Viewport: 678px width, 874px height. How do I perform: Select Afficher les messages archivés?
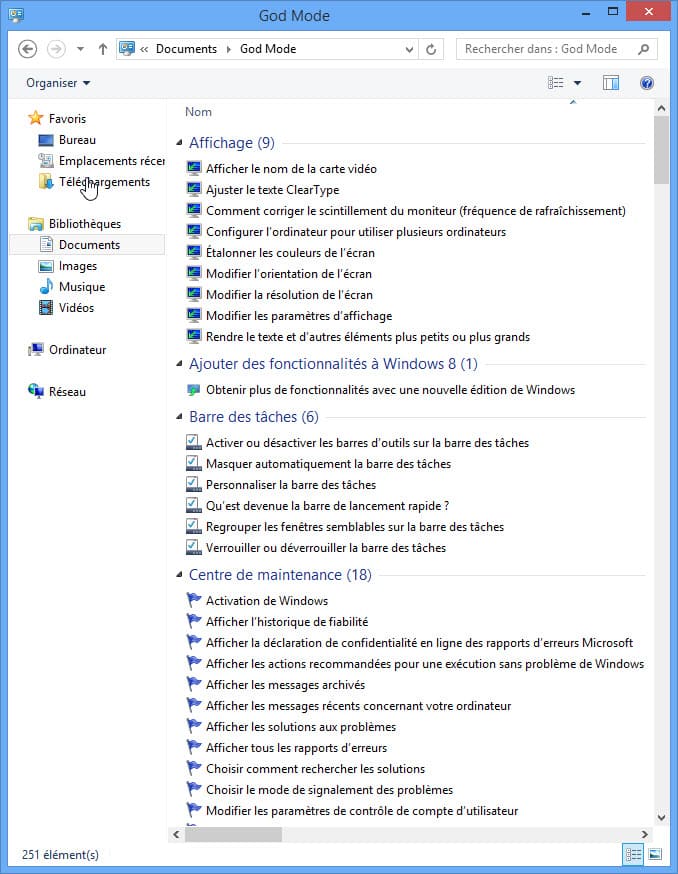(x=285, y=684)
